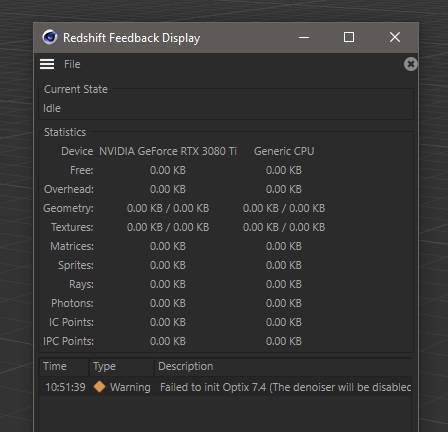Close the Redshift Feedback Display window
This screenshot has height=432, width=448.
pyautogui.click(x=395, y=37)
